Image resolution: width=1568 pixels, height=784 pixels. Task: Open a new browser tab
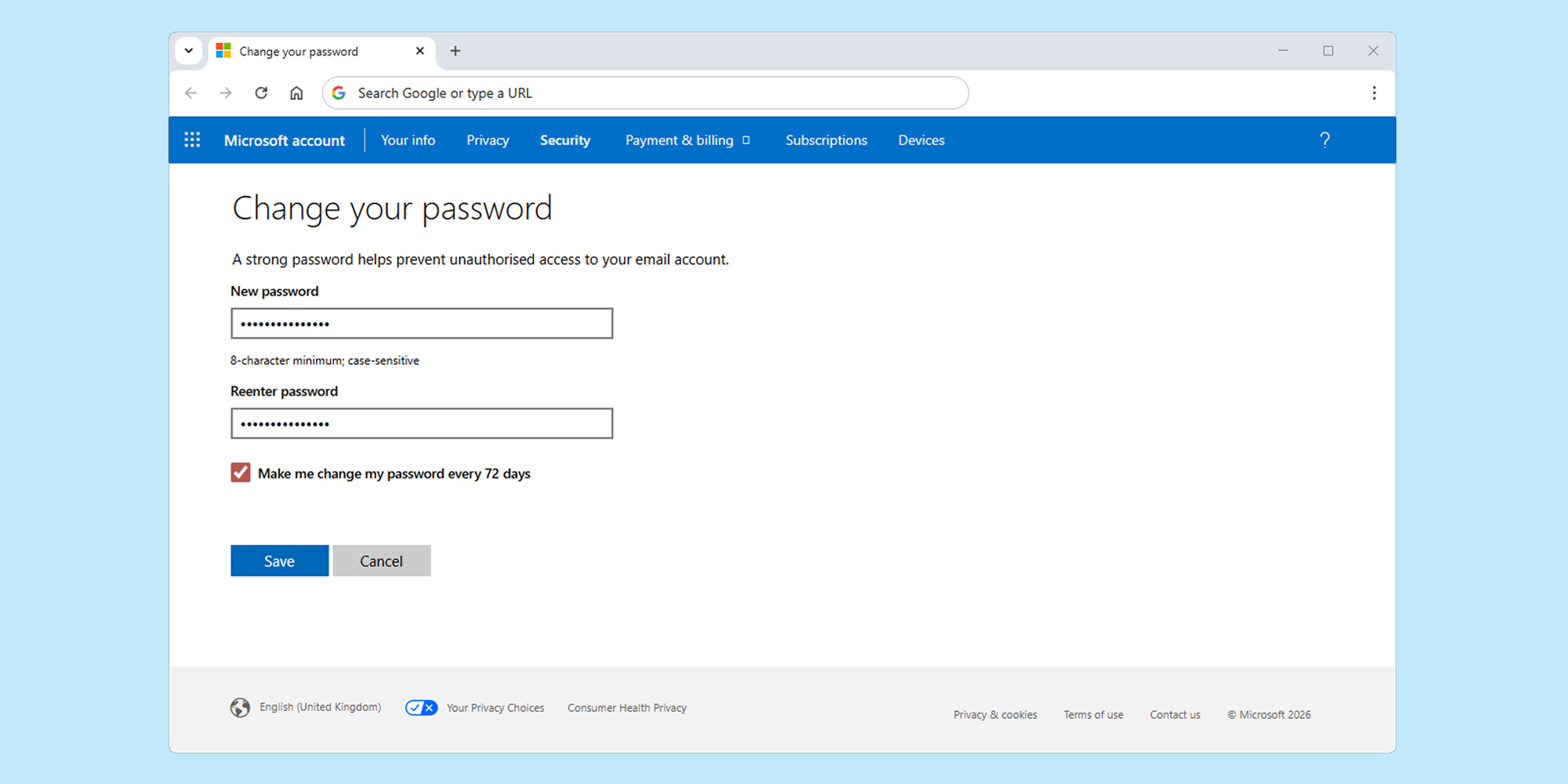pos(456,50)
